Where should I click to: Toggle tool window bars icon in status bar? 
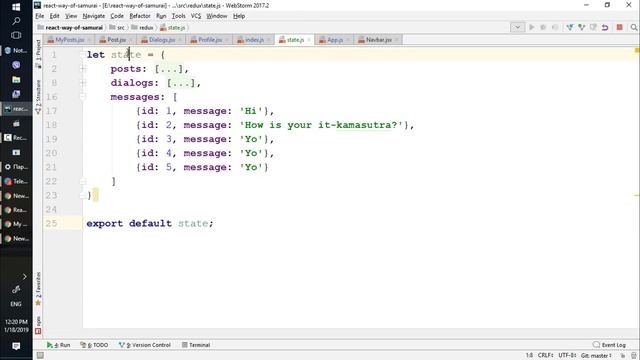click(x=40, y=356)
